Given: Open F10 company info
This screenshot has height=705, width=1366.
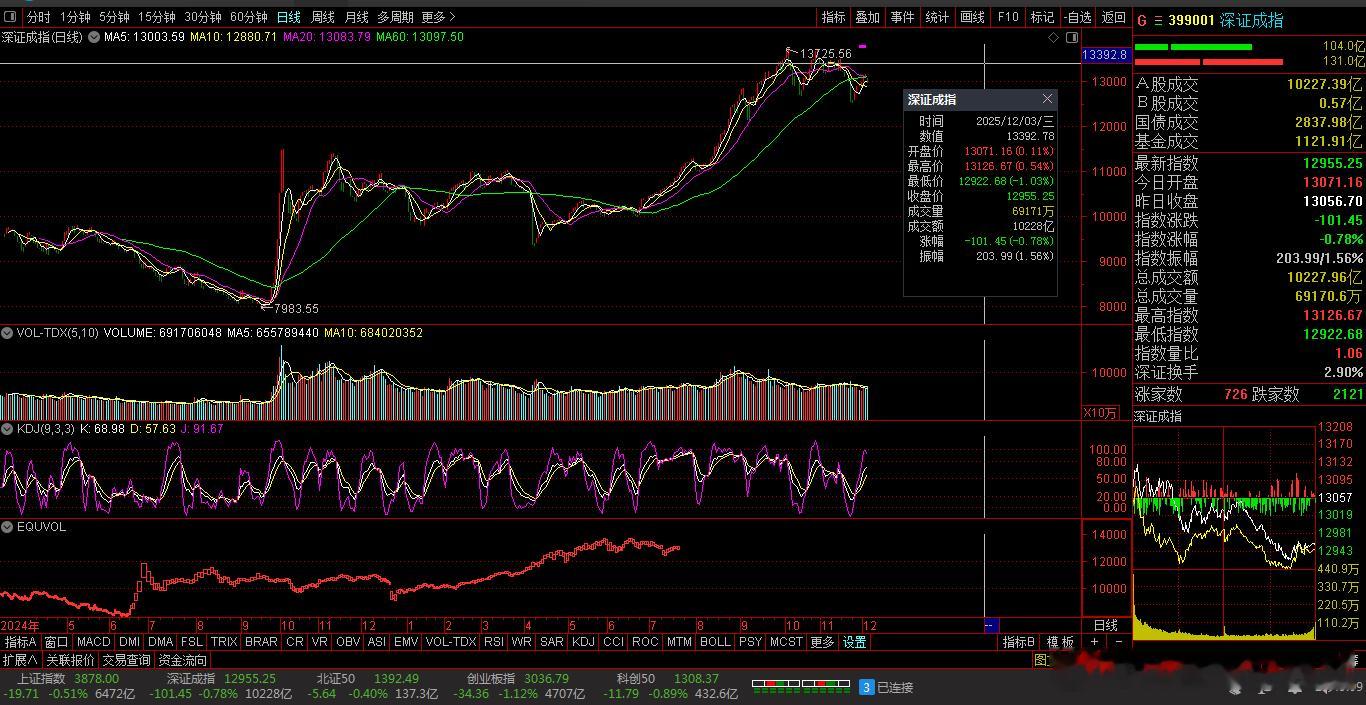Looking at the screenshot, I should (x=1008, y=17).
